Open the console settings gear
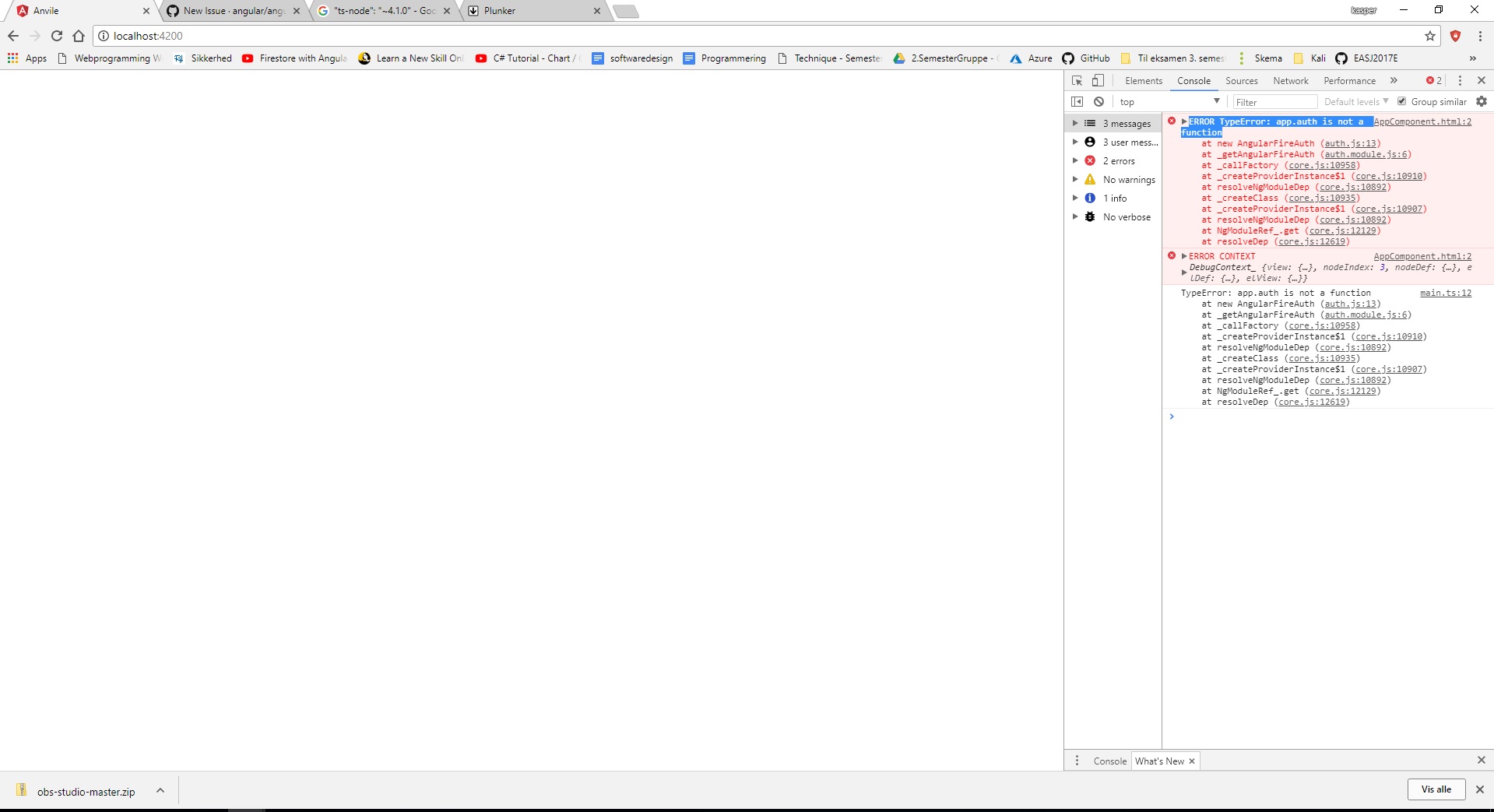Screen dimensions: 1494x812 pos(1482,101)
